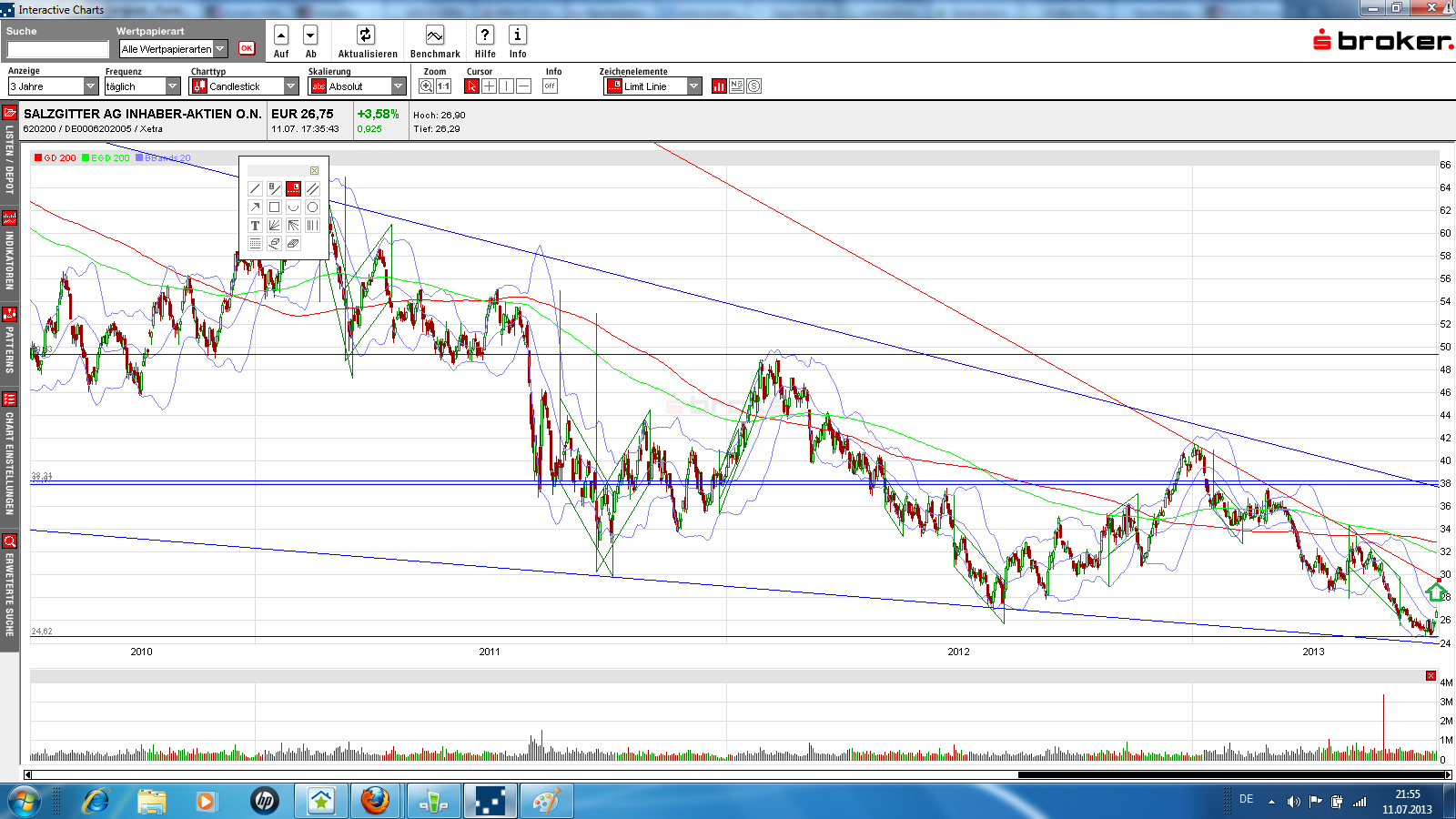Open Firefox from the Windows taskbar
This screenshot has width=1456, height=819.
[374, 801]
